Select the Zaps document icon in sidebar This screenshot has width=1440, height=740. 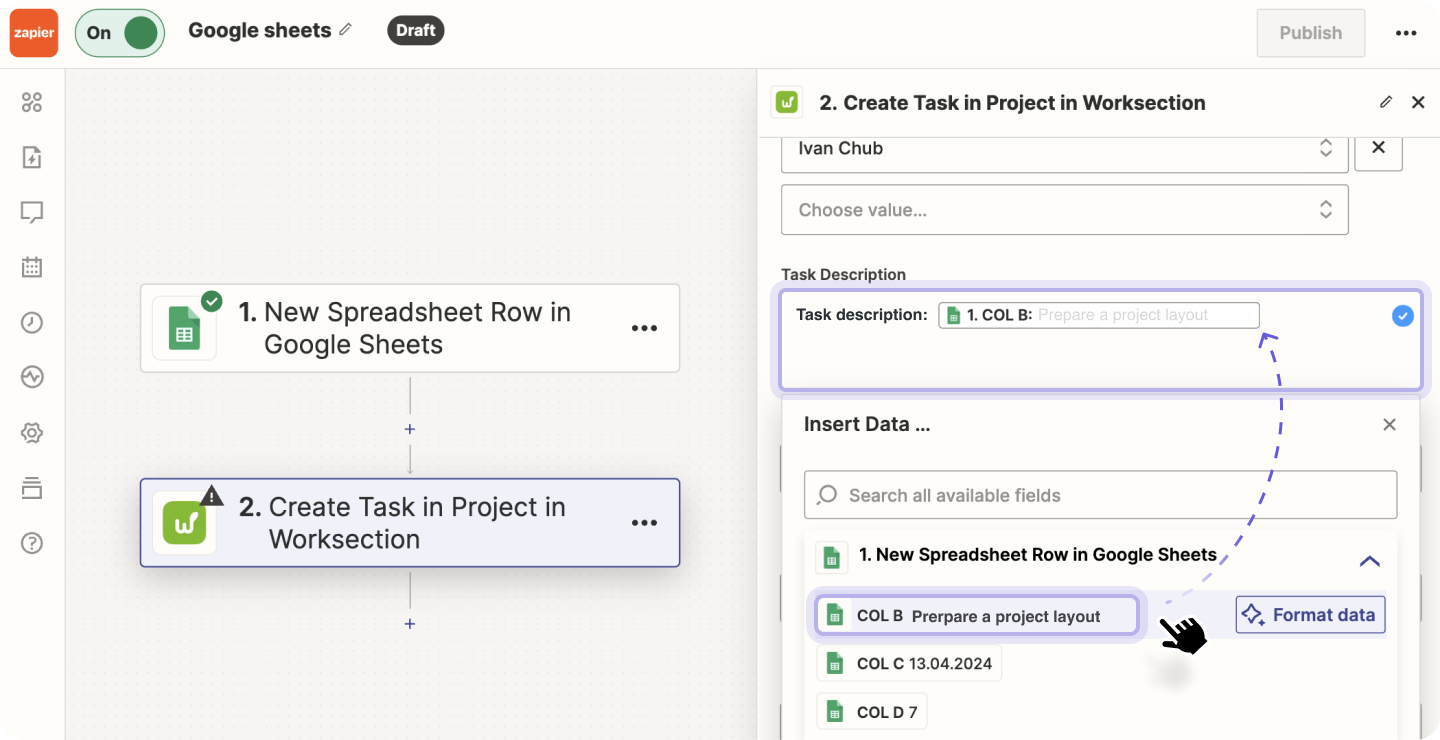(31, 157)
